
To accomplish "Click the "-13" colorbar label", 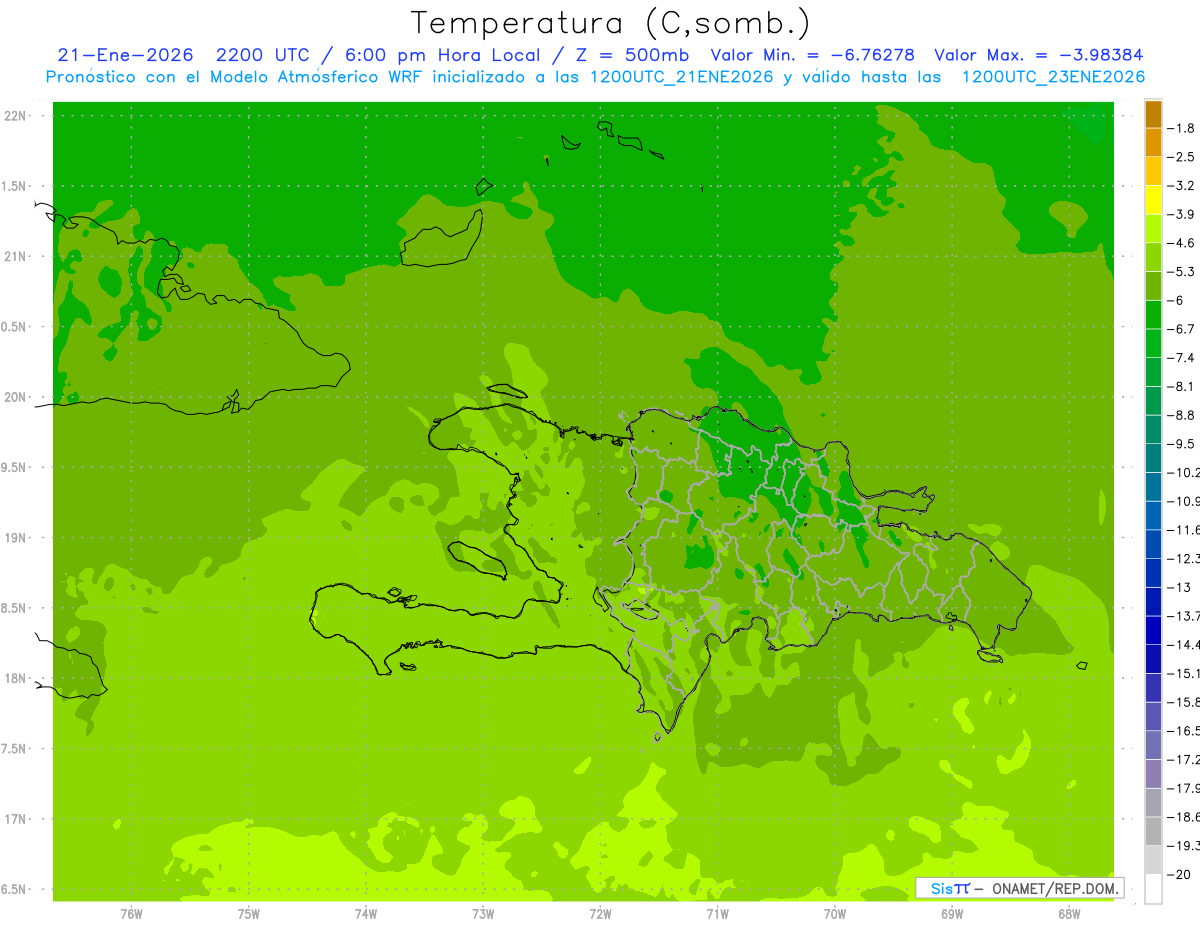I will point(1179,588).
